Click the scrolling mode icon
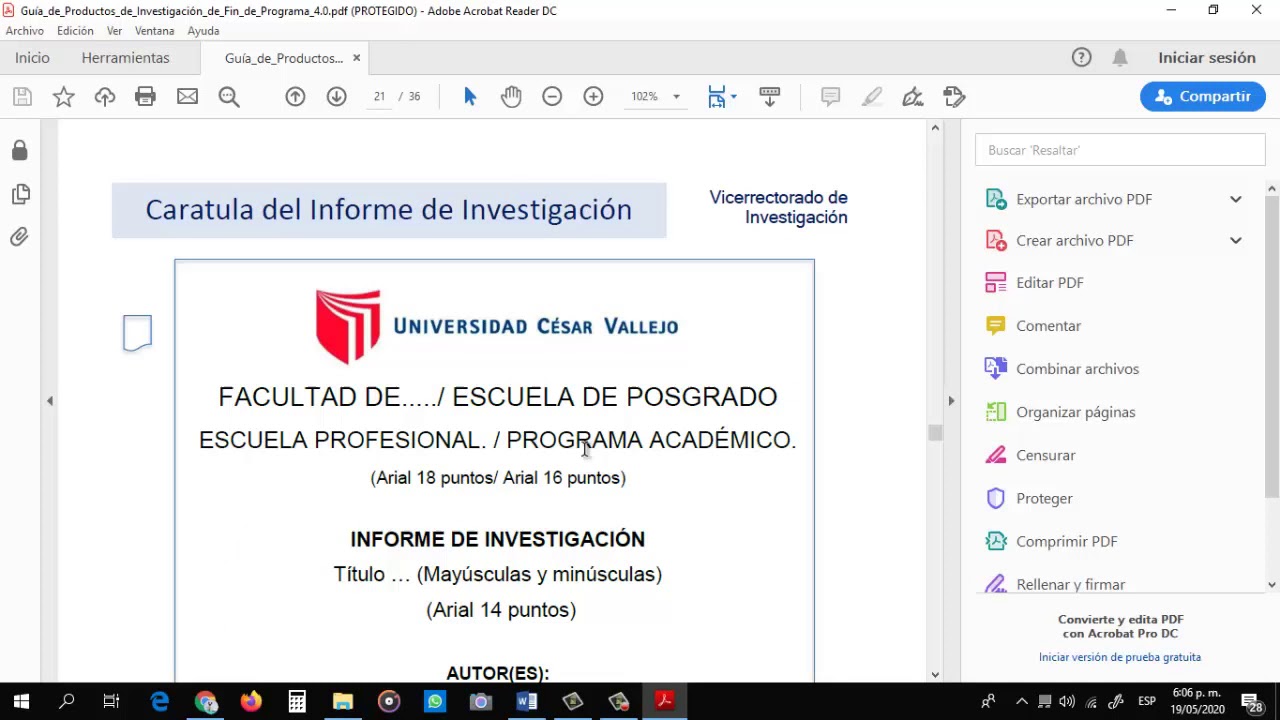Image resolution: width=1280 pixels, height=720 pixels. 770,97
